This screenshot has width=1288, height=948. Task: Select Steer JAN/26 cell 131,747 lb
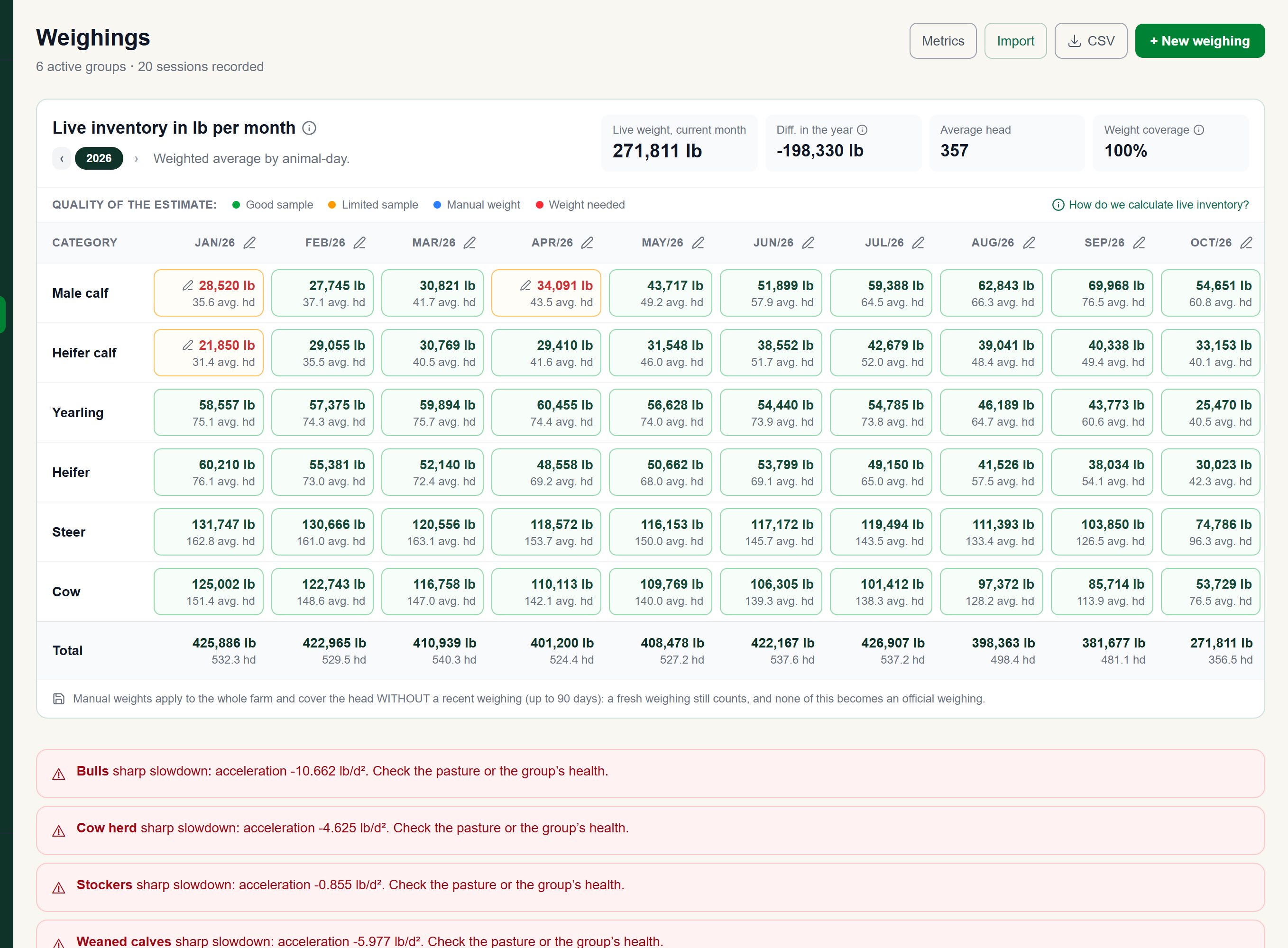click(x=208, y=531)
